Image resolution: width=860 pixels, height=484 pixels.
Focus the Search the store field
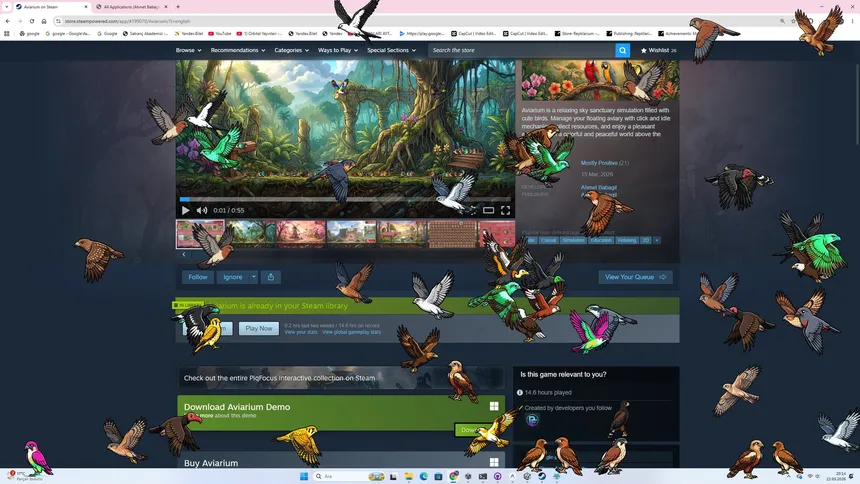tap(522, 50)
